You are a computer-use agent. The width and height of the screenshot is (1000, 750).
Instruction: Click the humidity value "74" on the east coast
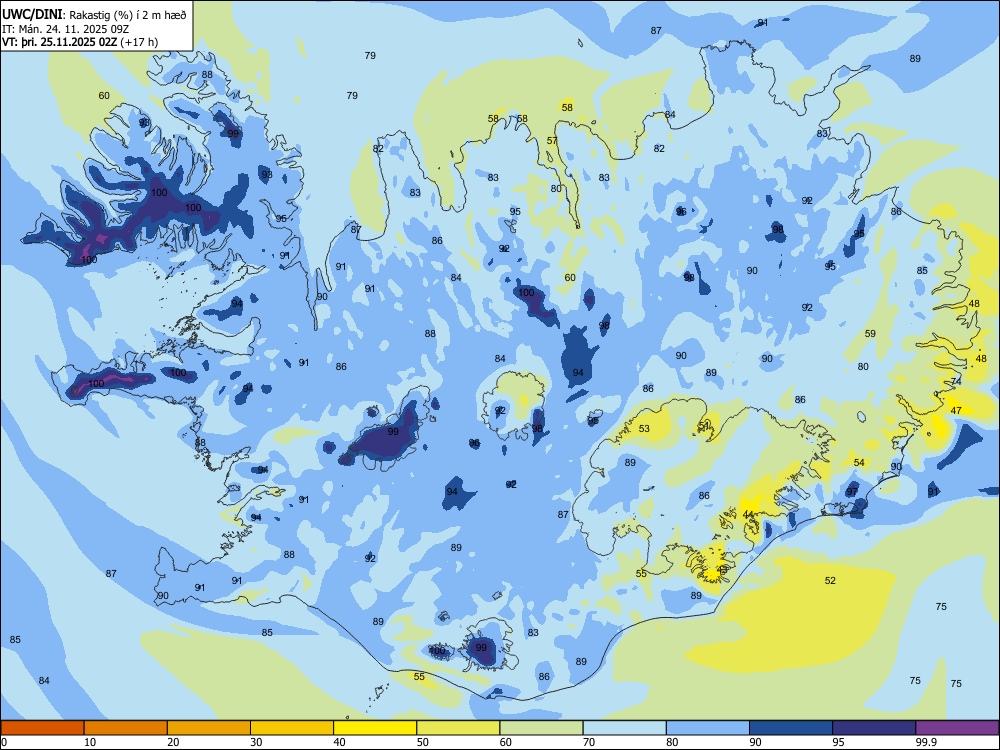coord(956,381)
